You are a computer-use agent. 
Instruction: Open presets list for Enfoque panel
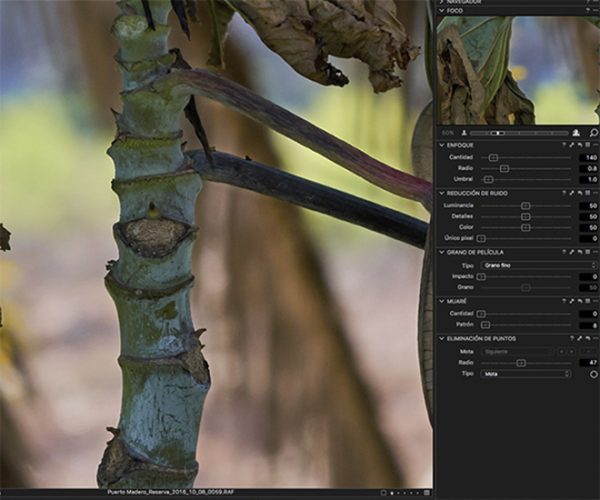[x=588, y=145]
